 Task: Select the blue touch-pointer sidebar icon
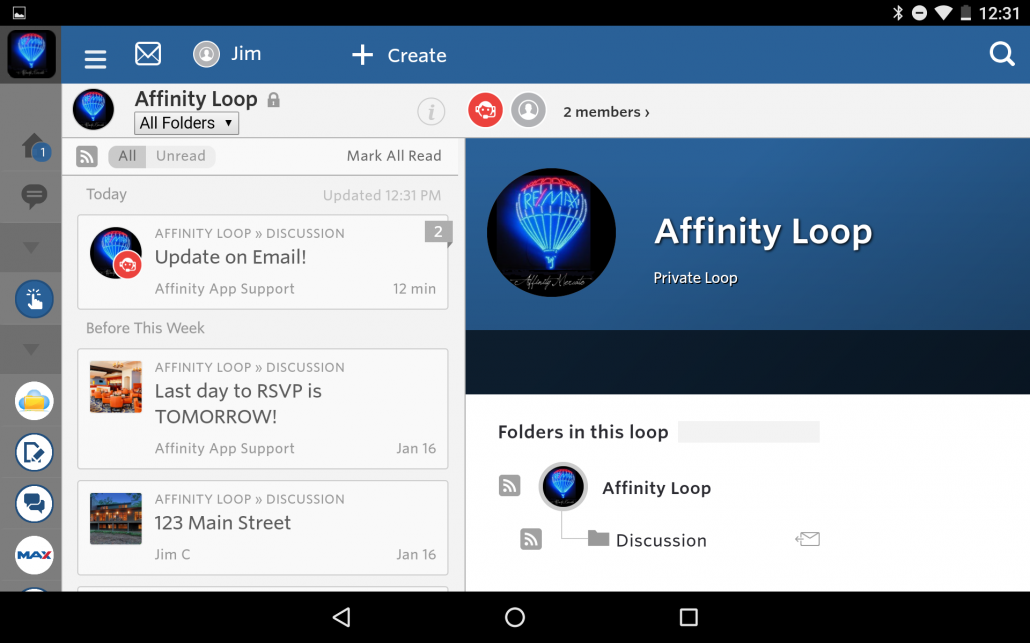coord(34,299)
